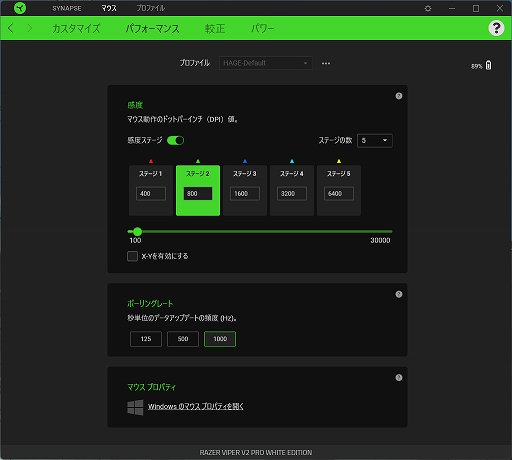The image size is (512, 460).
Task: Open the top プロファイル menu tab
Action: 150,8
